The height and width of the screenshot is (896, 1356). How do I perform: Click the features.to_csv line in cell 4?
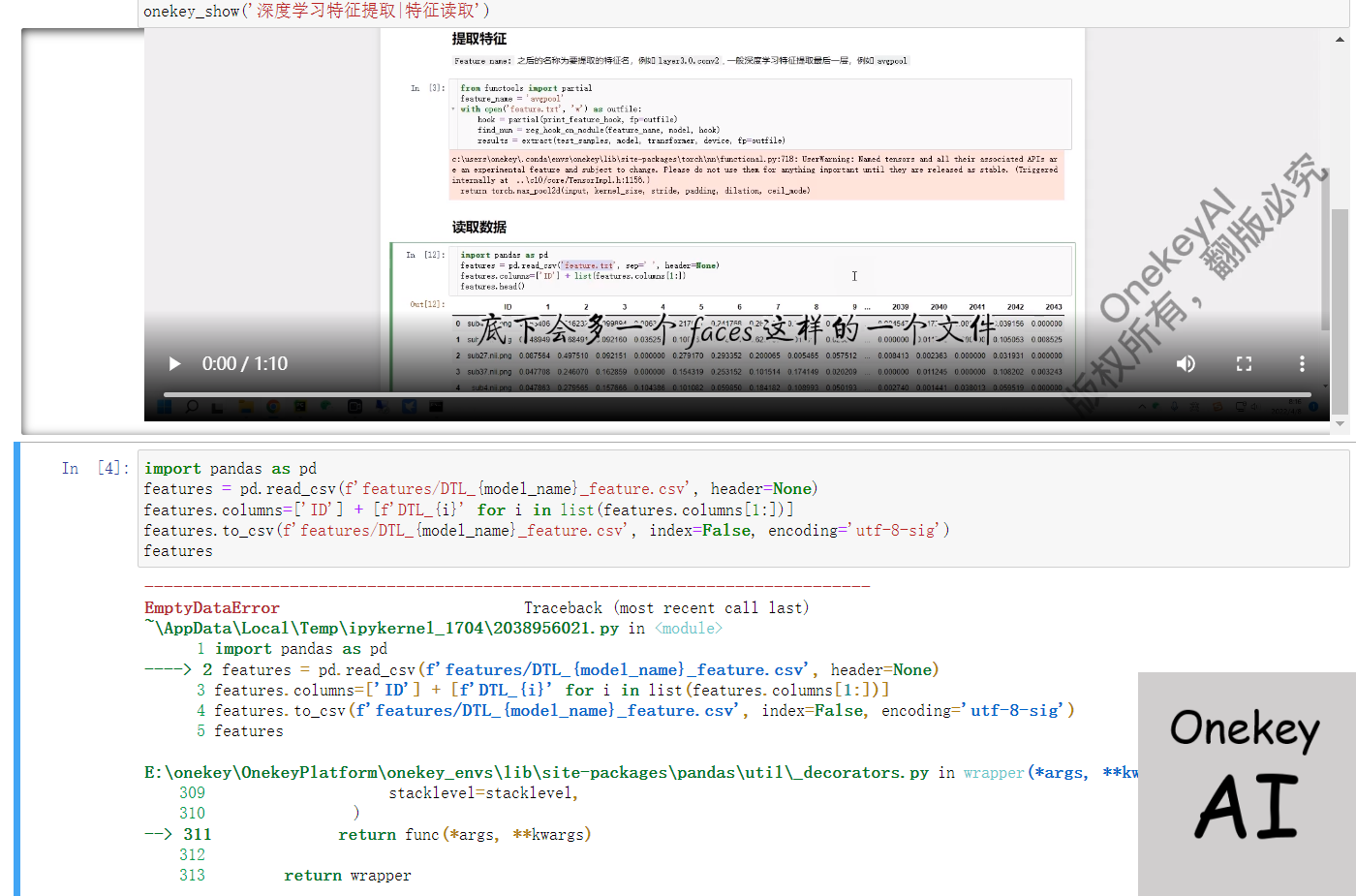tap(545, 531)
